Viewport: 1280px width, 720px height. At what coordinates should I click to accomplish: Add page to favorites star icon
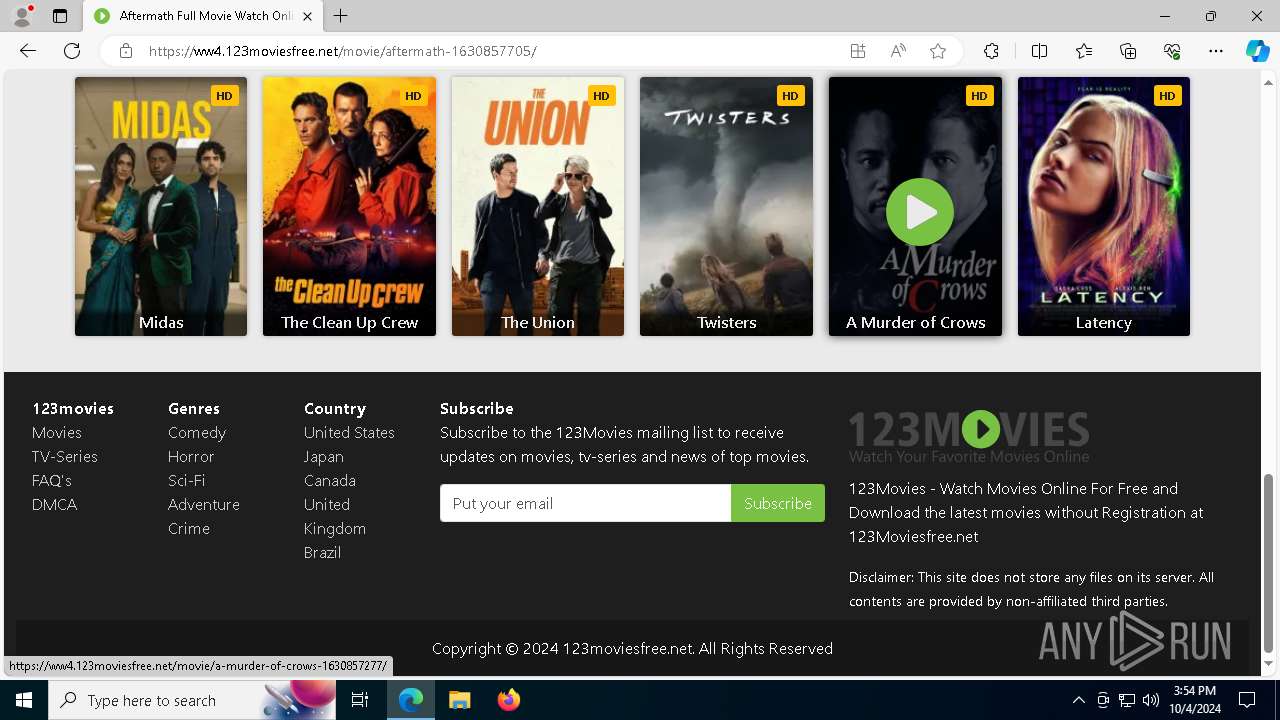pos(938,51)
